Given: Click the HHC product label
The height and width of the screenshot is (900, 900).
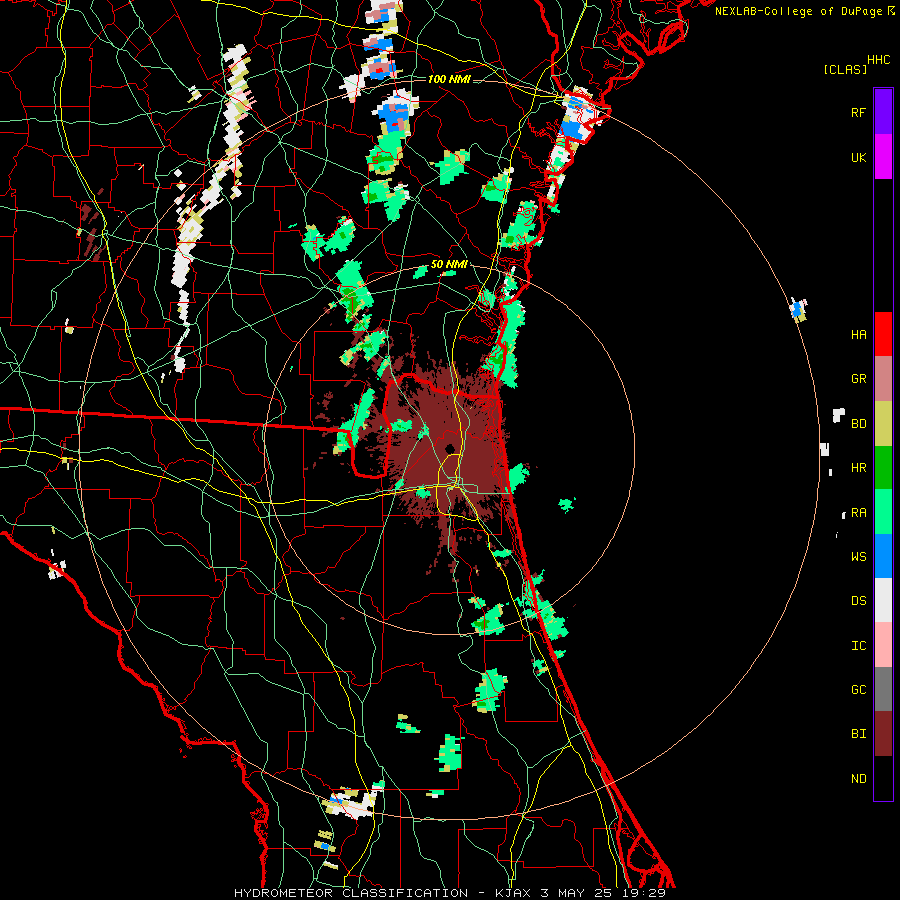Looking at the screenshot, I should pyautogui.click(x=878, y=60).
